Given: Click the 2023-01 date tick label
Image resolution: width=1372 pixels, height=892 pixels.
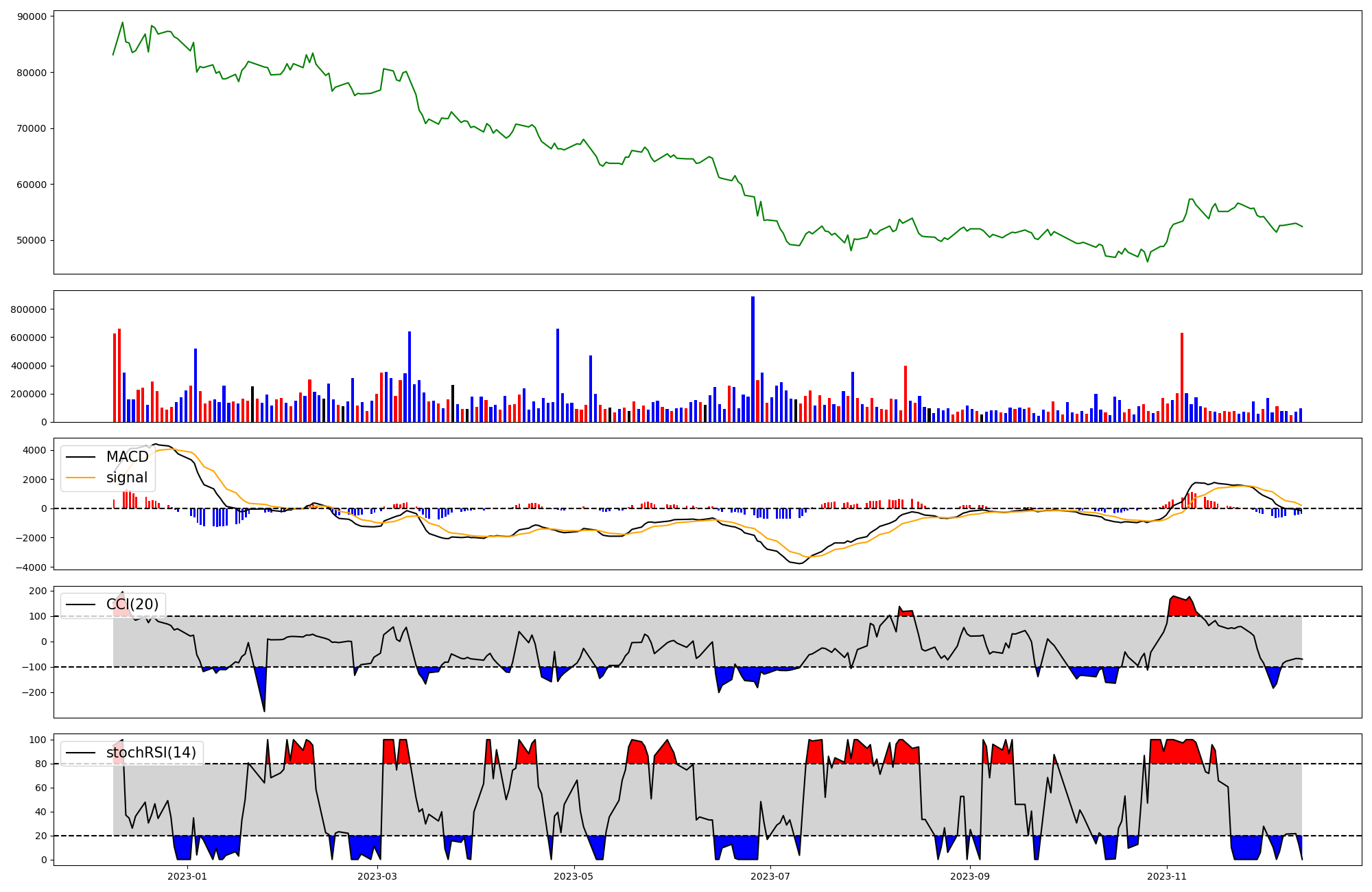Looking at the screenshot, I should tap(187, 876).
